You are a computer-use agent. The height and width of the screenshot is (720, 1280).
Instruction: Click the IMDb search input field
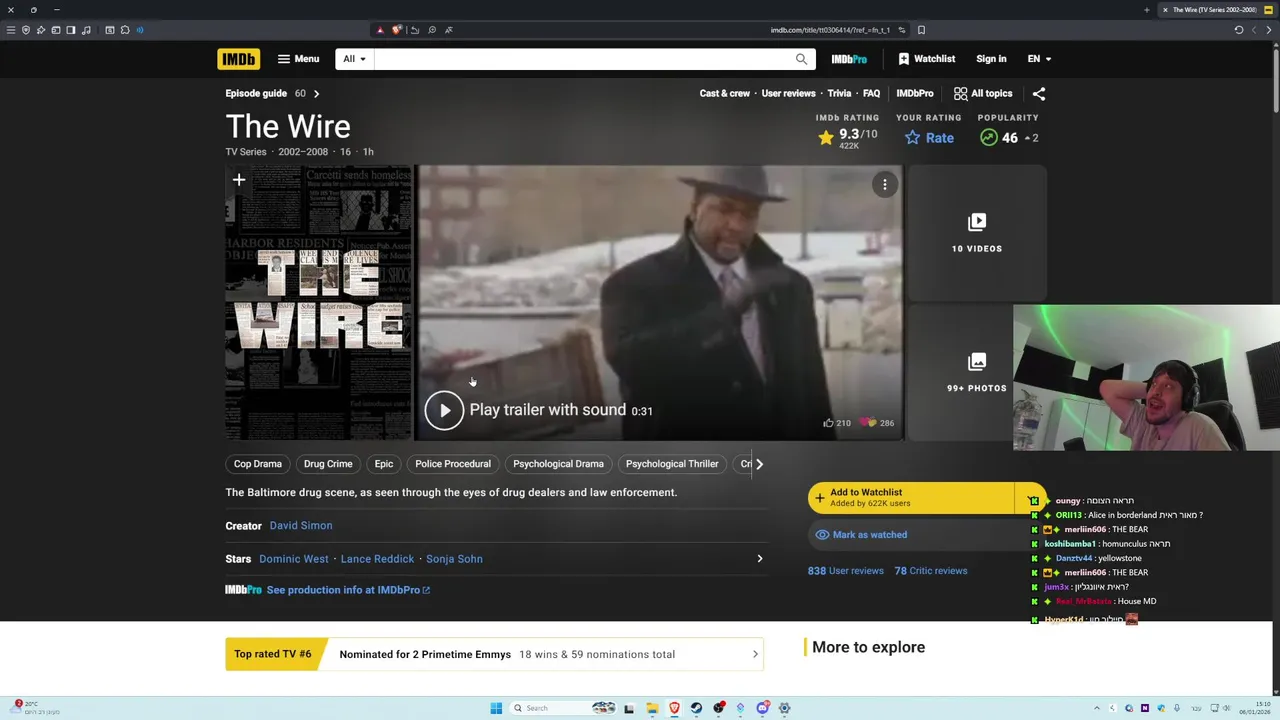point(583,59)
